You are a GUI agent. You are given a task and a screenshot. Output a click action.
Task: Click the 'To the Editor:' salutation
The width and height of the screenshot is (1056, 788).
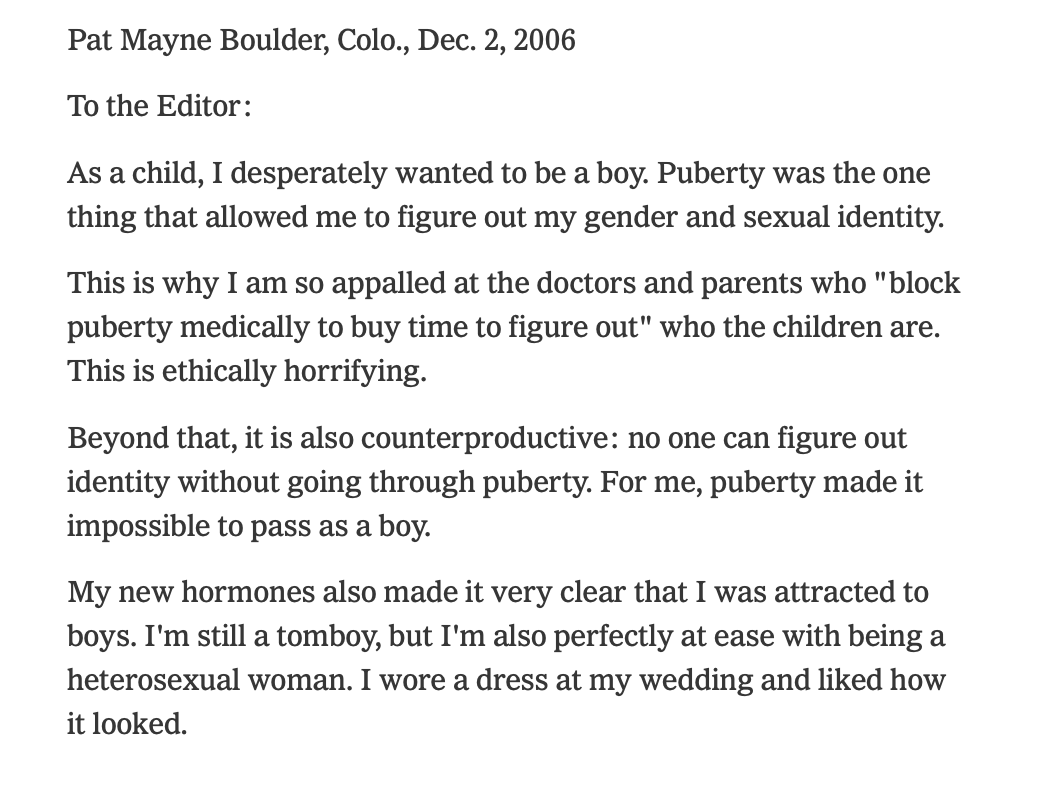(x=158, y=106)
